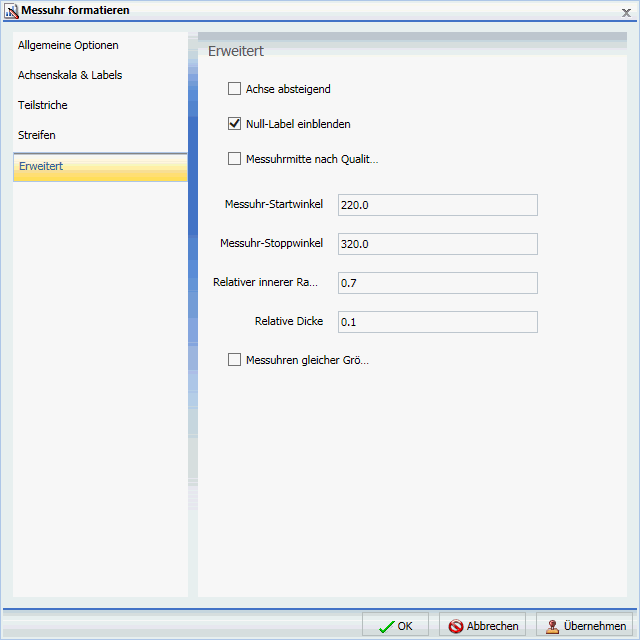The width and height of the screenshot is (640, 640).
Task: Apply changes with Übernehmen
Action: 584,626
